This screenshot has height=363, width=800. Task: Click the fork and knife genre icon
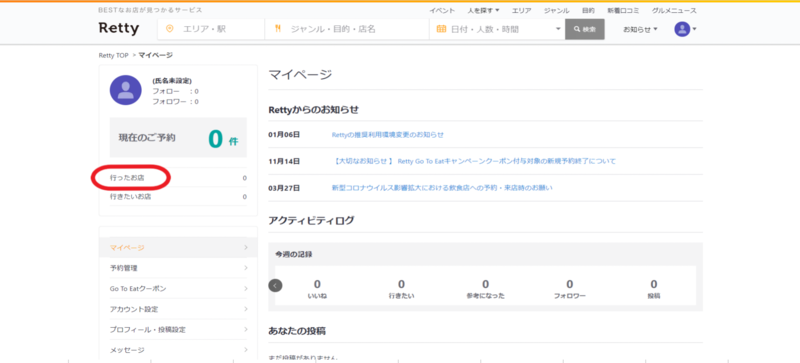point(278,29)
